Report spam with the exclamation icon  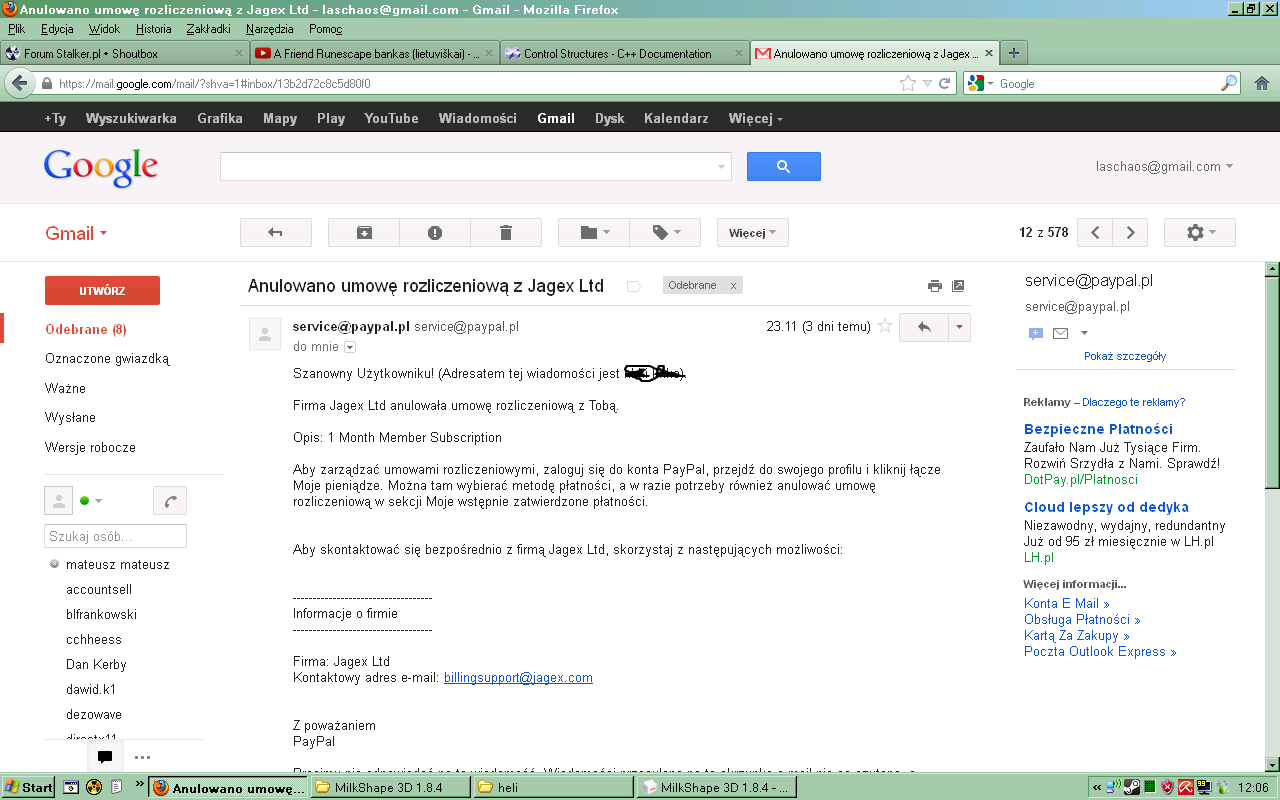[434, 233]
